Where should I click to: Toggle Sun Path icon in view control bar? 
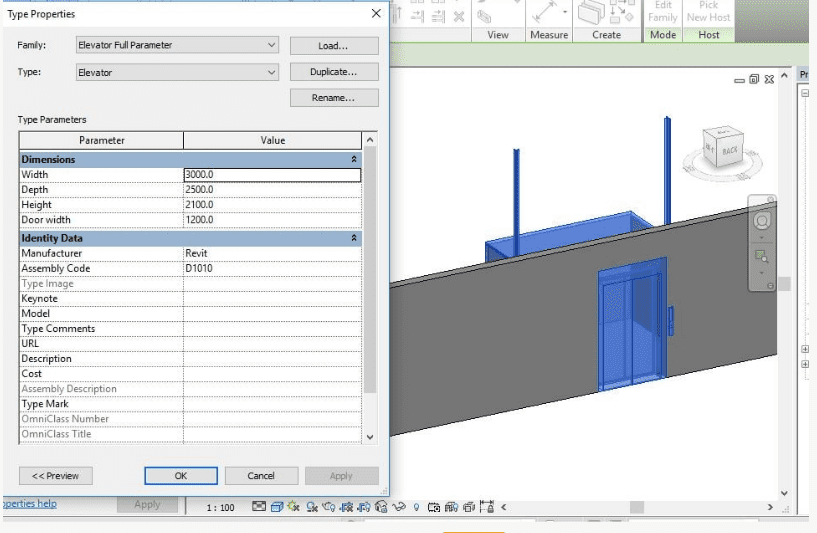[294, 507]
